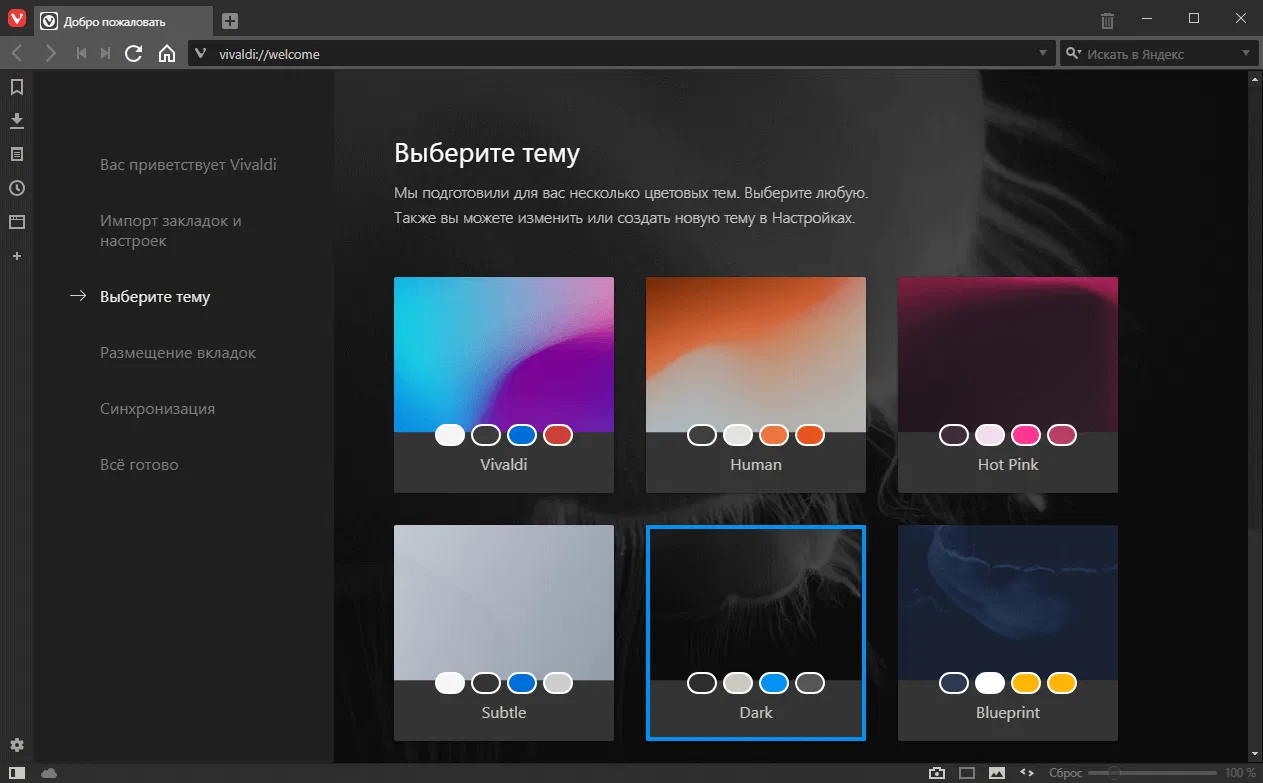Screen dimensions: 1263x783
Task: Add a web panel with plus icon
Action: click(16, 256)
